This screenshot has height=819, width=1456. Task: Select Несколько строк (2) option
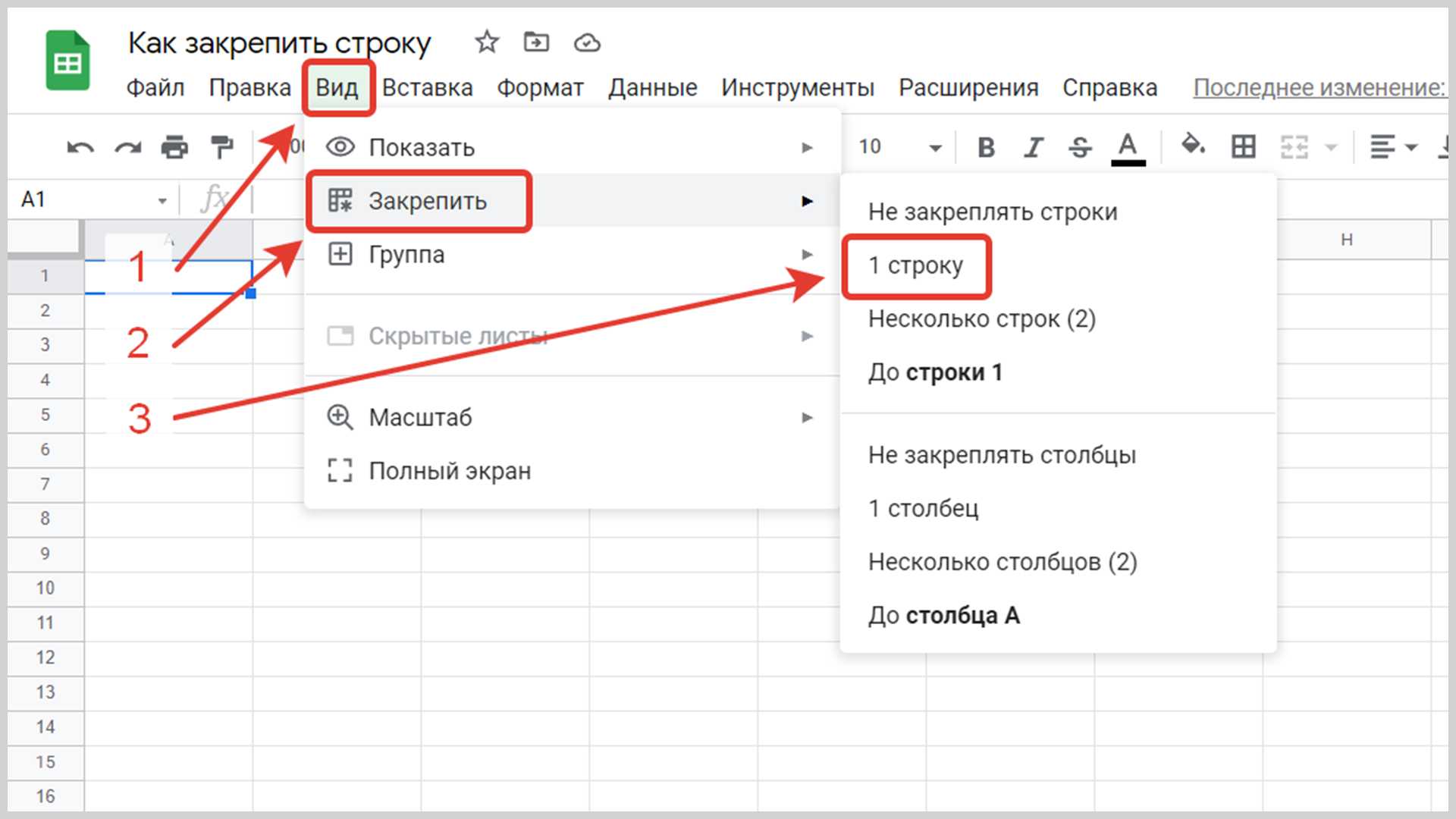coord(1058,318)
